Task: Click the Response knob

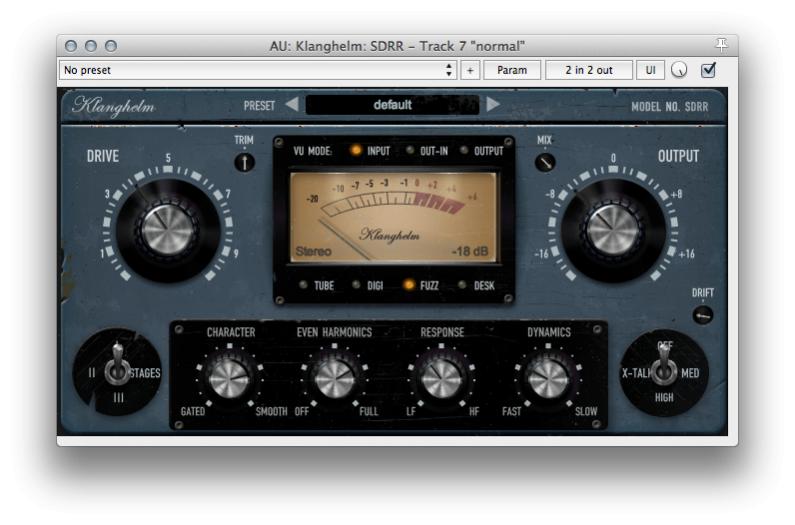Action: 441,378
